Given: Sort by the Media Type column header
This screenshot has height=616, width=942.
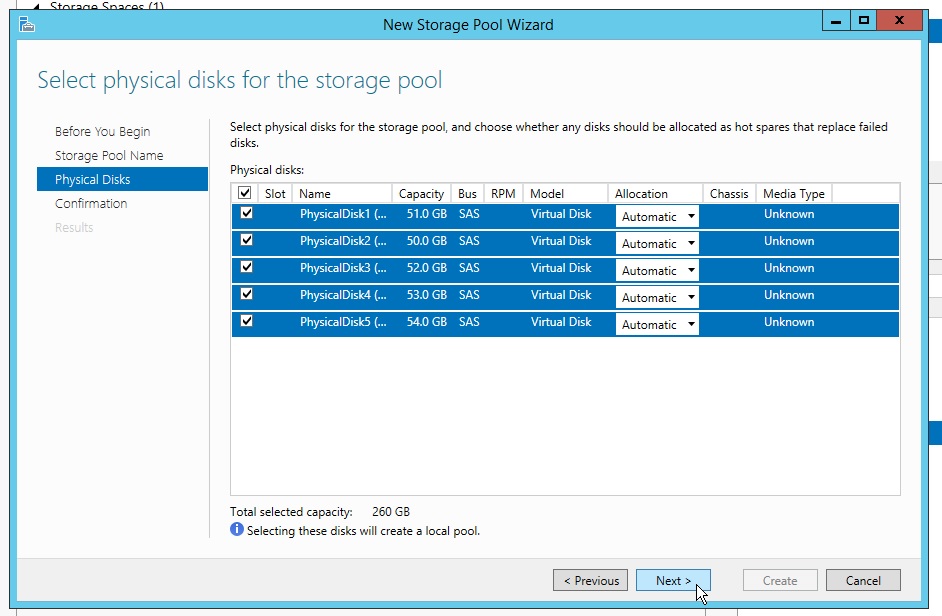Looking at the screenshot, I should [794, 194].
